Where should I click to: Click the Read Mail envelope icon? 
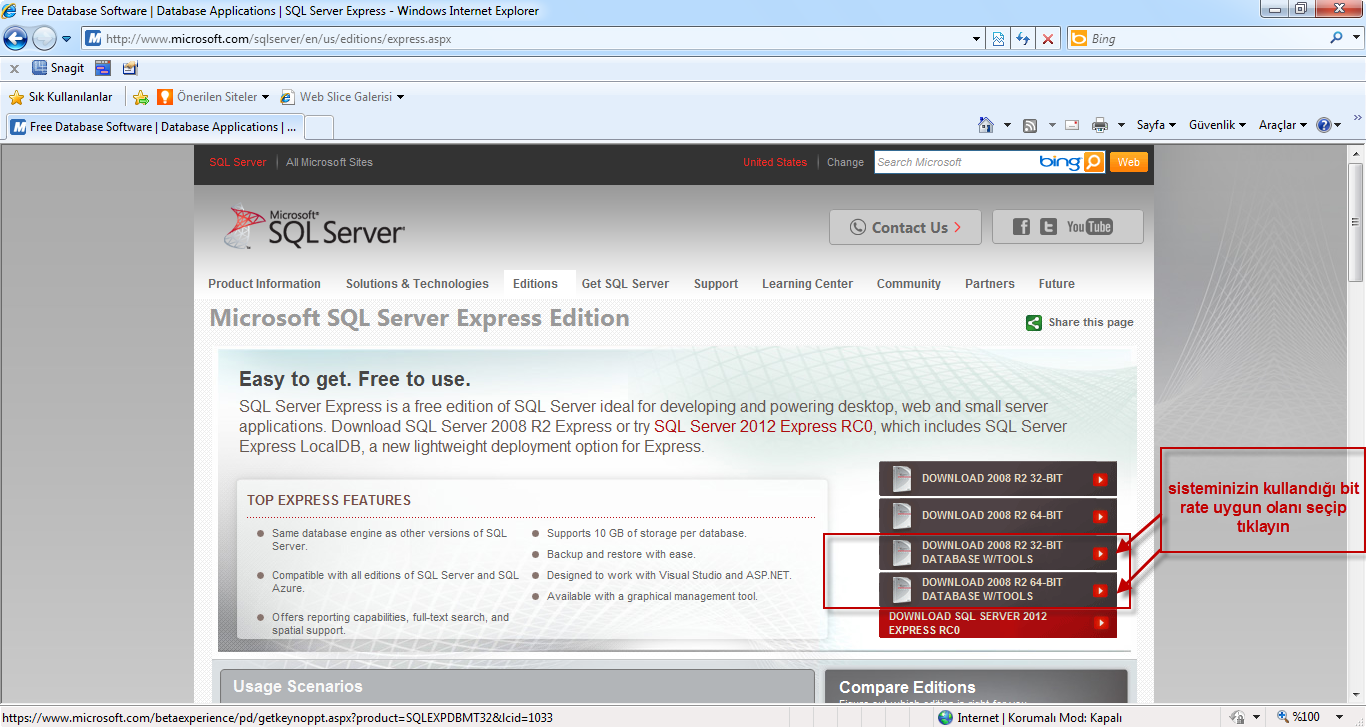(1072, 125)
